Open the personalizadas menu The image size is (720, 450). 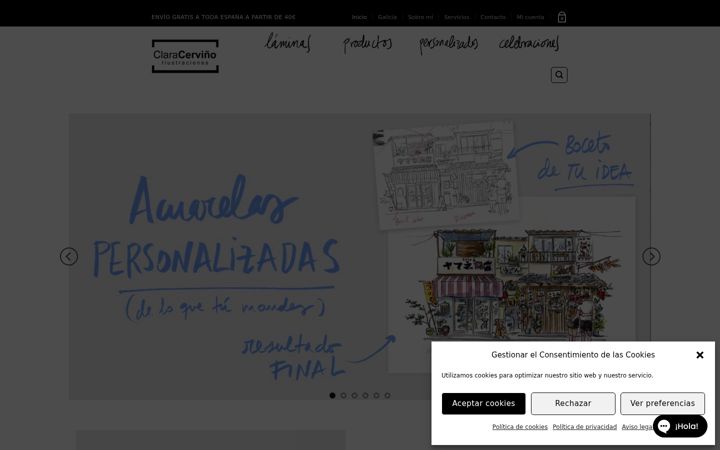448,44
